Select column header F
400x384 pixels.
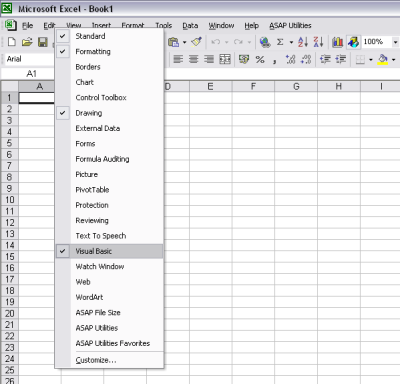(x=253, y=87)
